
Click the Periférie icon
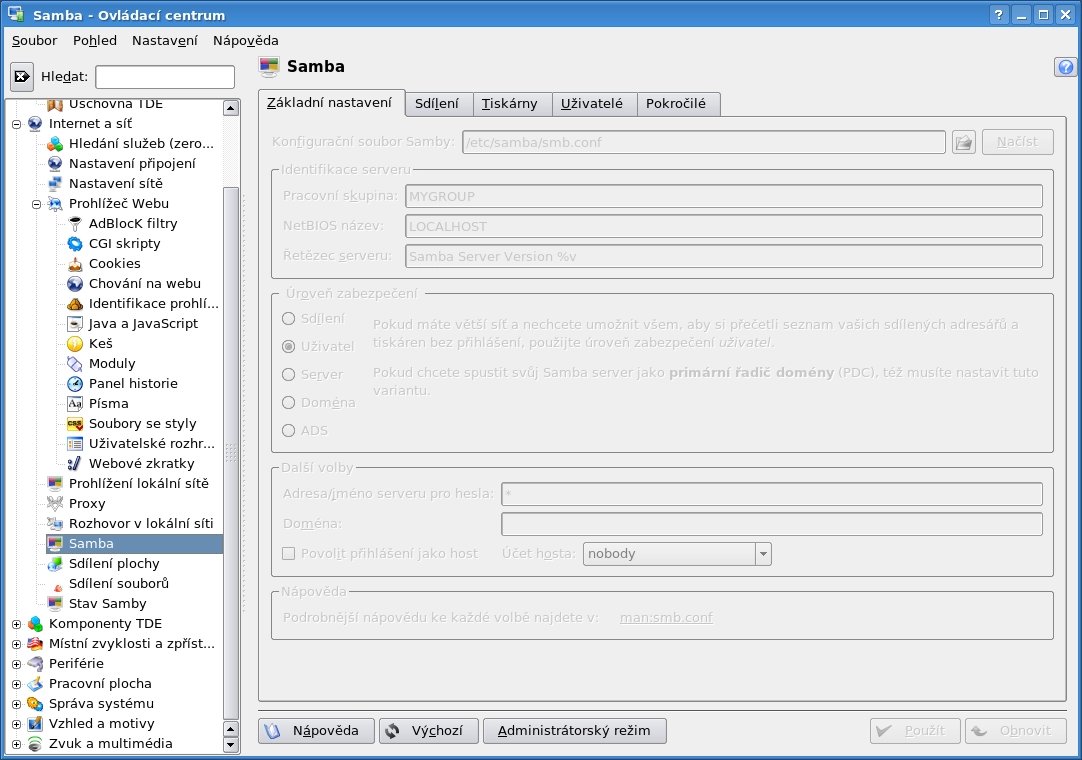pyautogui.click(x=35, y=664)
